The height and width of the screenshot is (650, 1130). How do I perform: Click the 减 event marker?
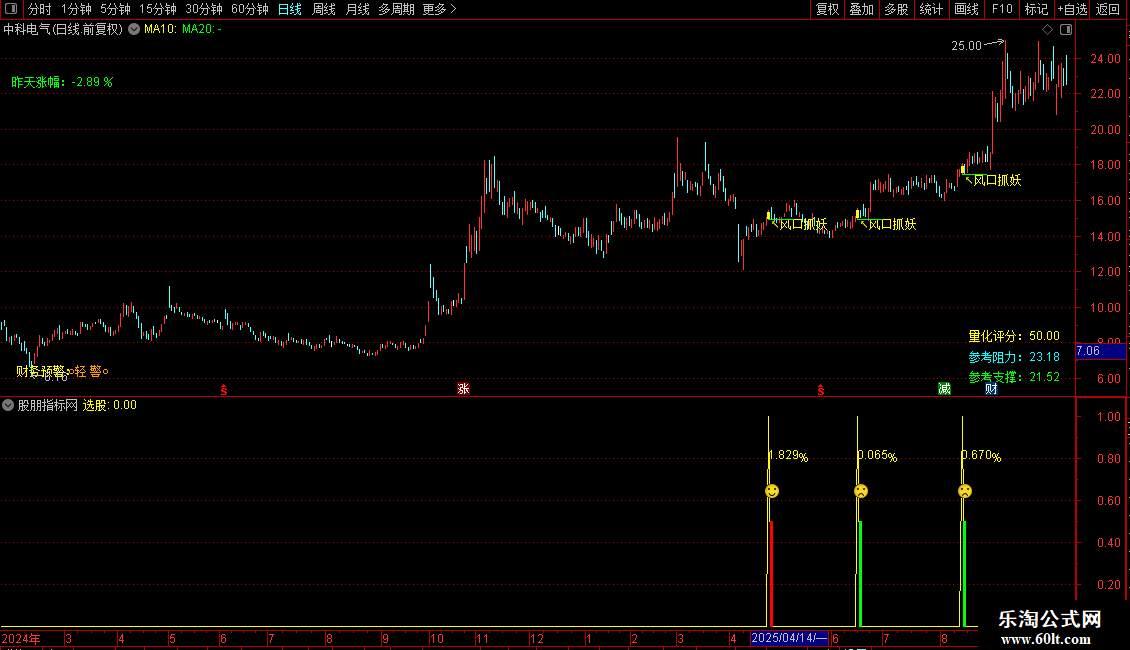(x=944, y=389)
